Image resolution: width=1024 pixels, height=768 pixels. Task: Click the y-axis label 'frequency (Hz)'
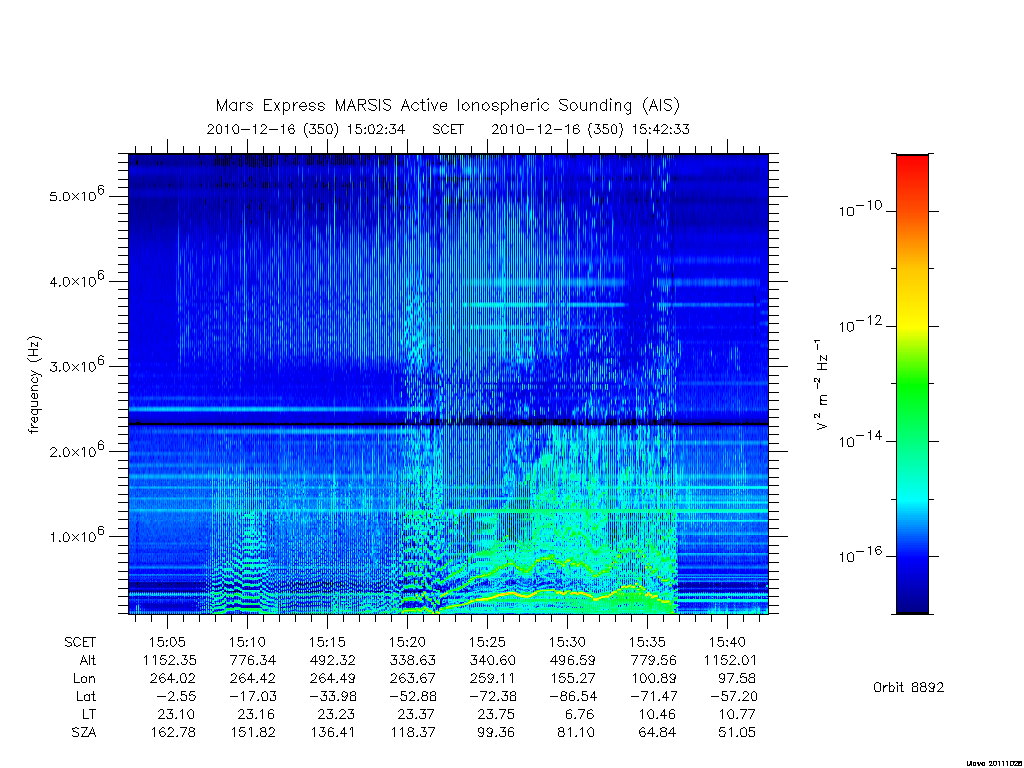pyautogui.click(x=34, y=385)
